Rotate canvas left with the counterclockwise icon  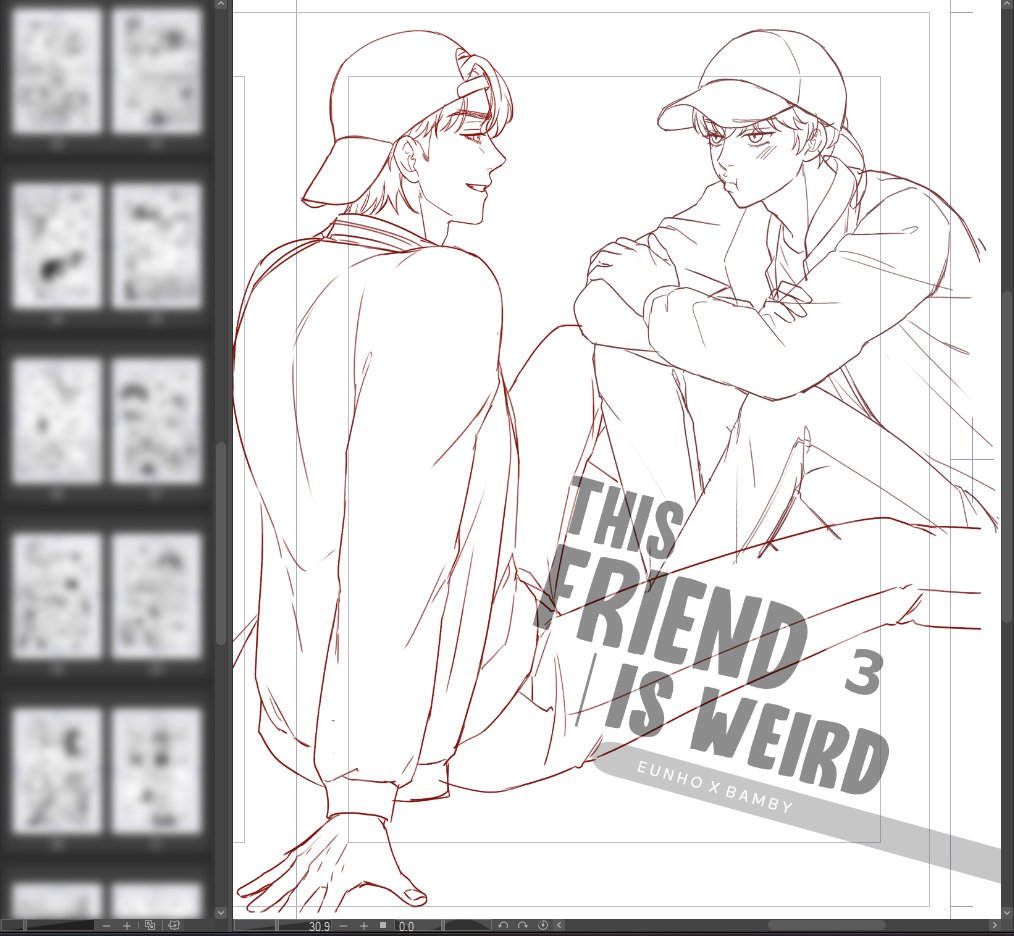click(503, 926)
